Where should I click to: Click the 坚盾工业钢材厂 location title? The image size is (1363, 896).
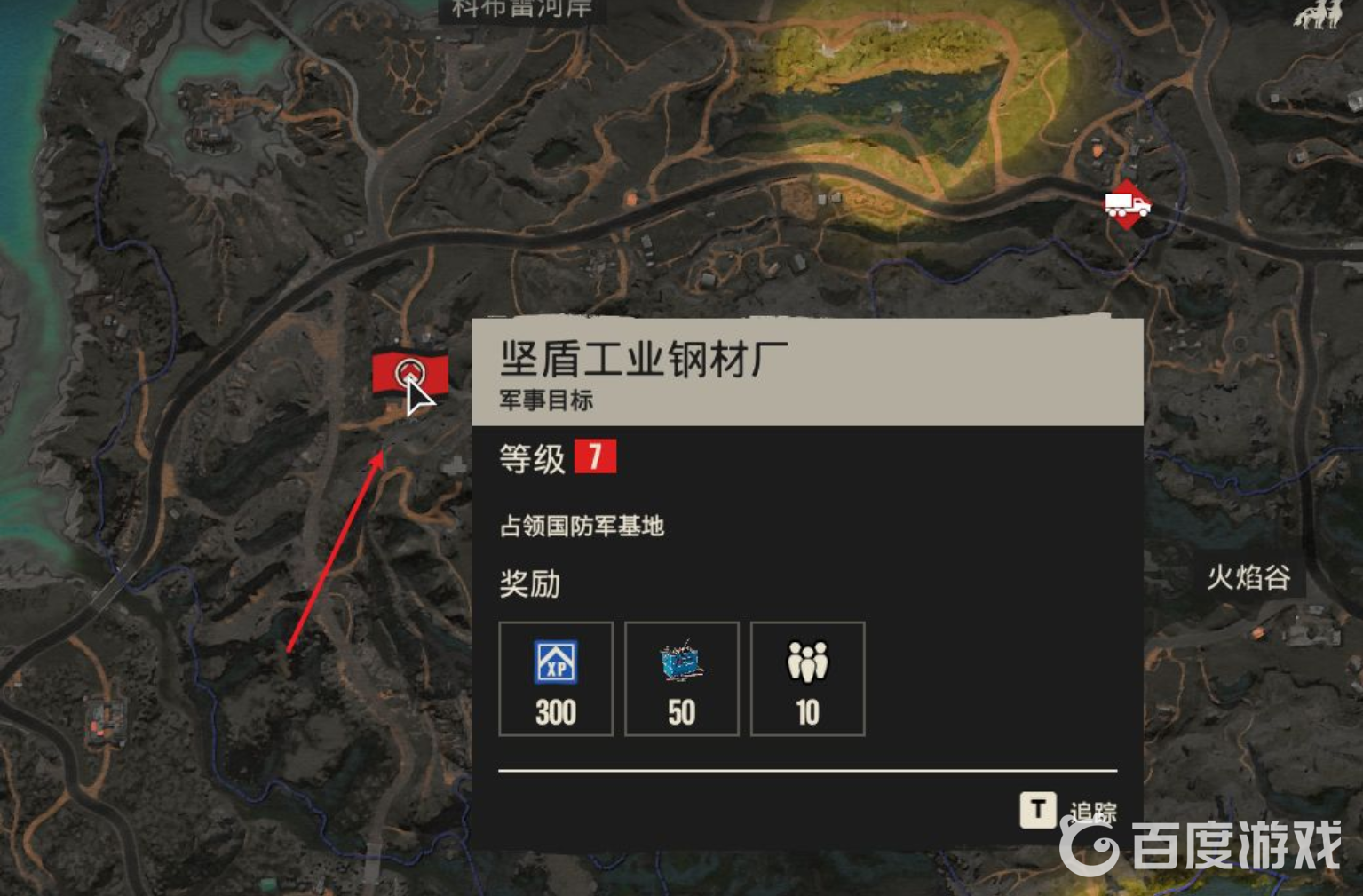pyautogui.click(x=645, y=359)
